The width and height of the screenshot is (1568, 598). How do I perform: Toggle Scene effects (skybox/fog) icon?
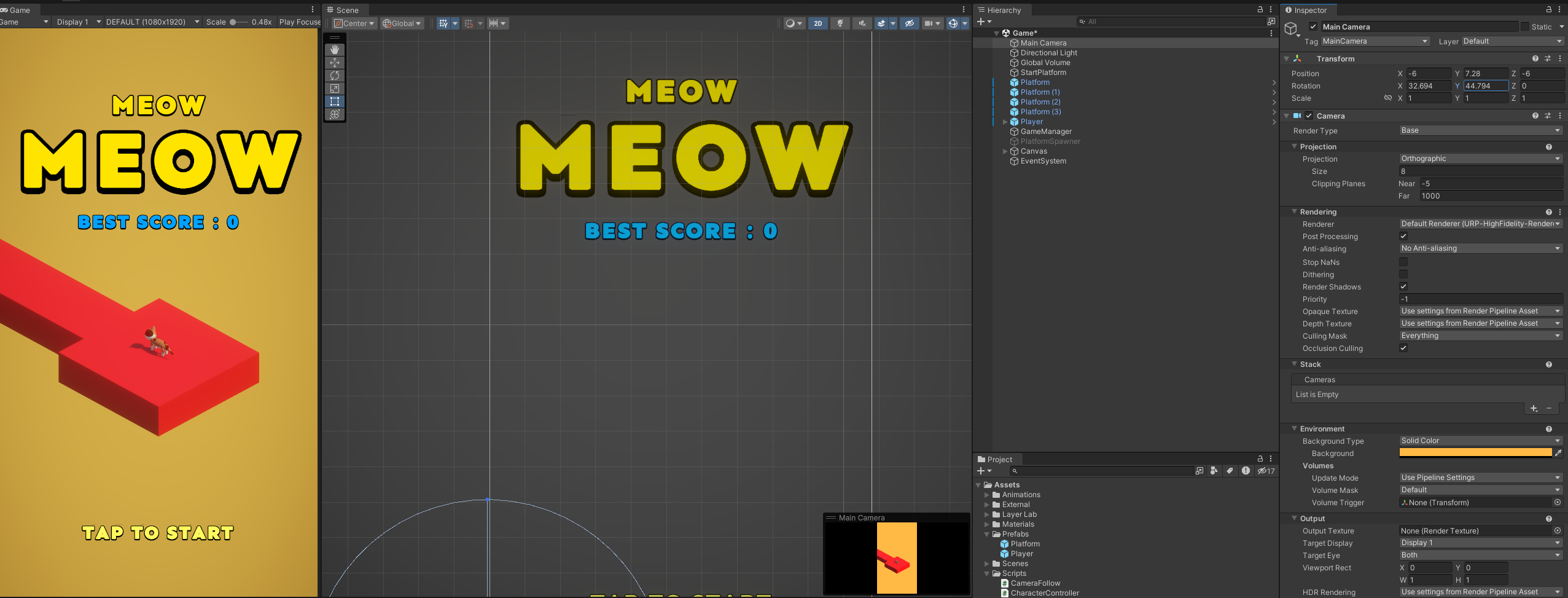pos(881,23)
